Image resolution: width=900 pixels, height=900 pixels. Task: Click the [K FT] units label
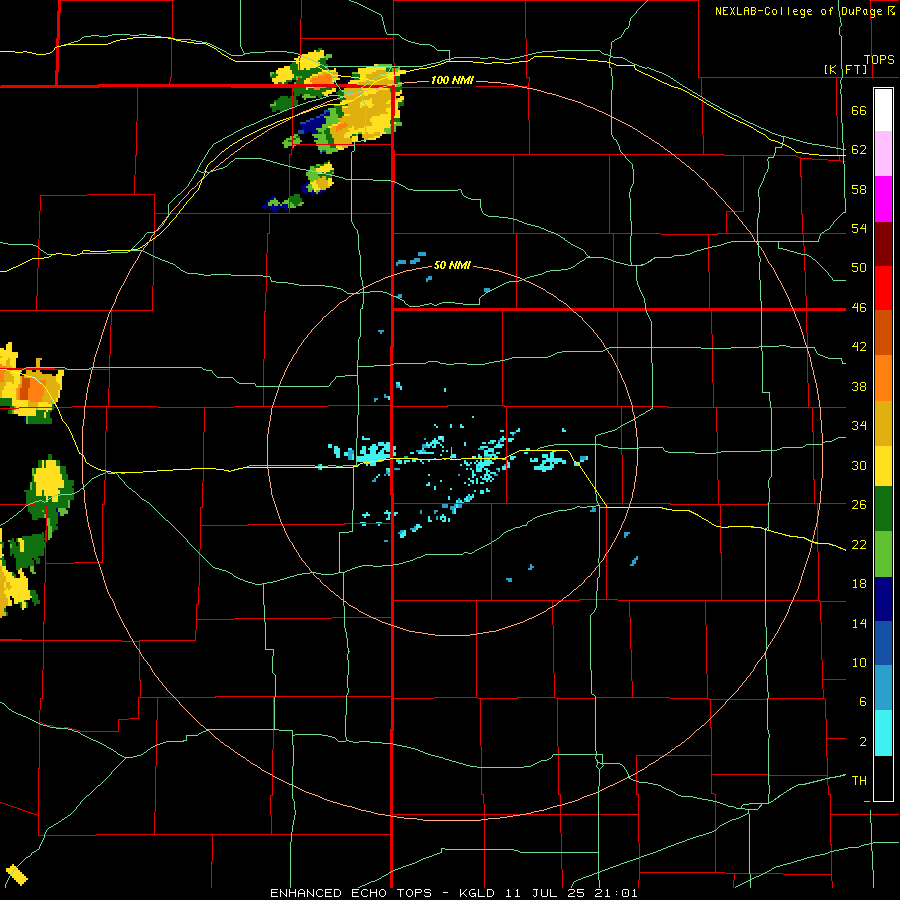[845, 69]
